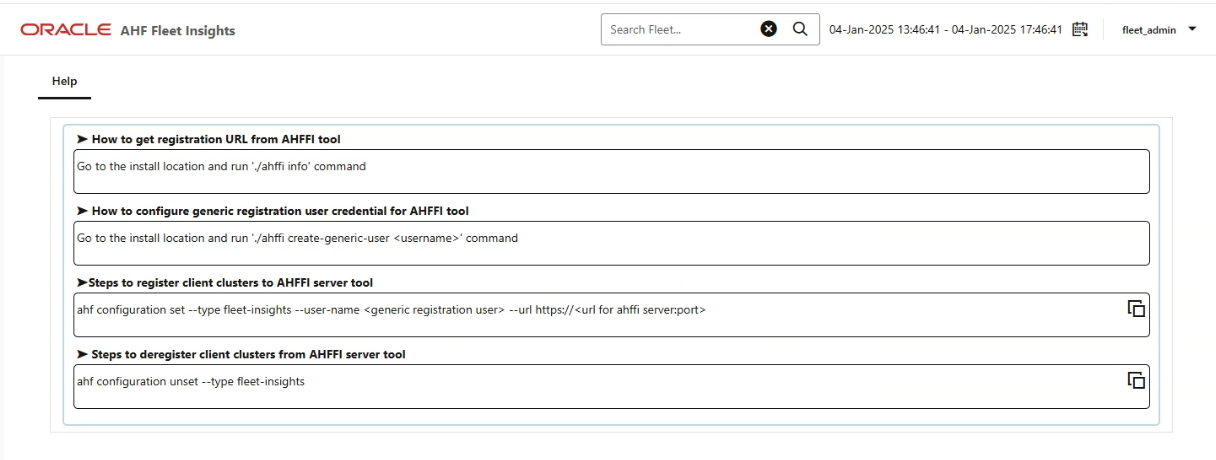Select the Help tab
Viewport: 1216px width, 460px height.
click(64, 82)
